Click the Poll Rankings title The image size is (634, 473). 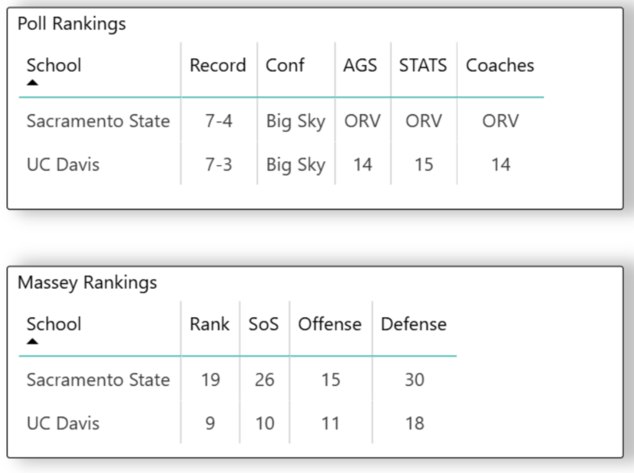[x=72, y=24]
